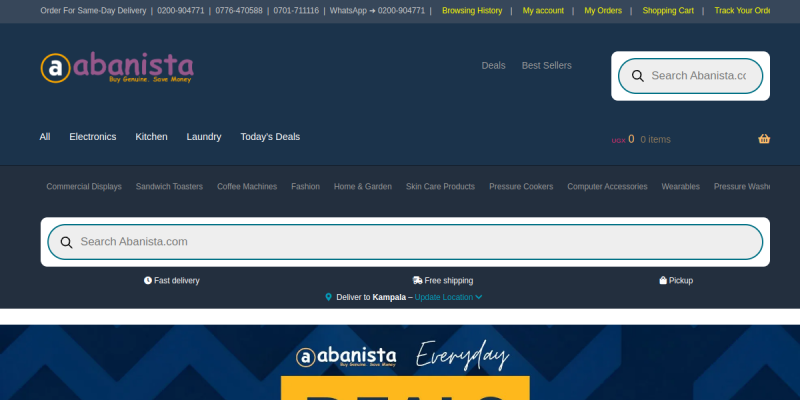Screen dimensions: 800x400
Task: Open My account link
Action: pyautogui.click(x=543, y=11)
